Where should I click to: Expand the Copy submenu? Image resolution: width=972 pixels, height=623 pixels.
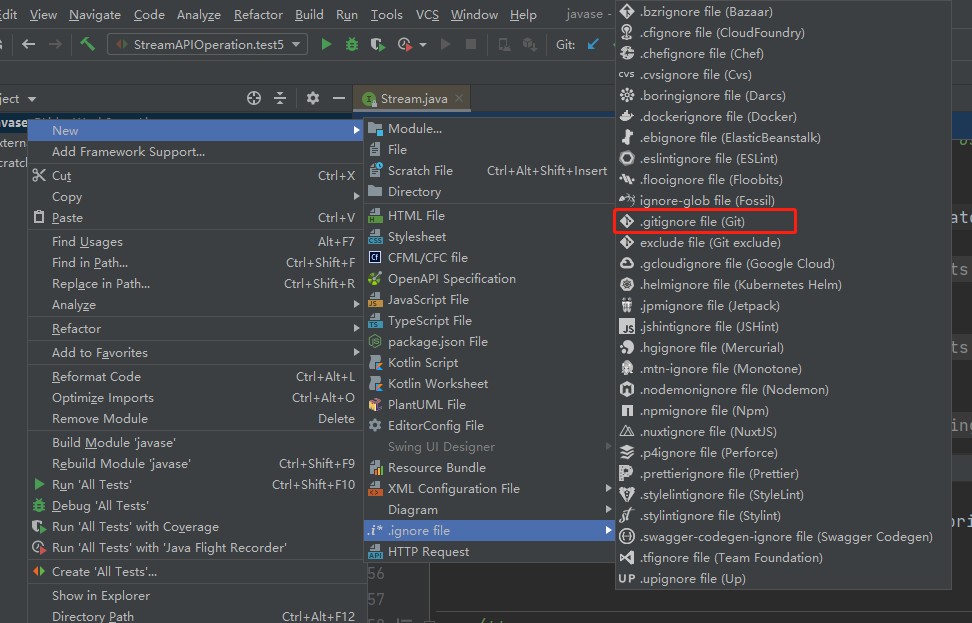pos(195,197)
